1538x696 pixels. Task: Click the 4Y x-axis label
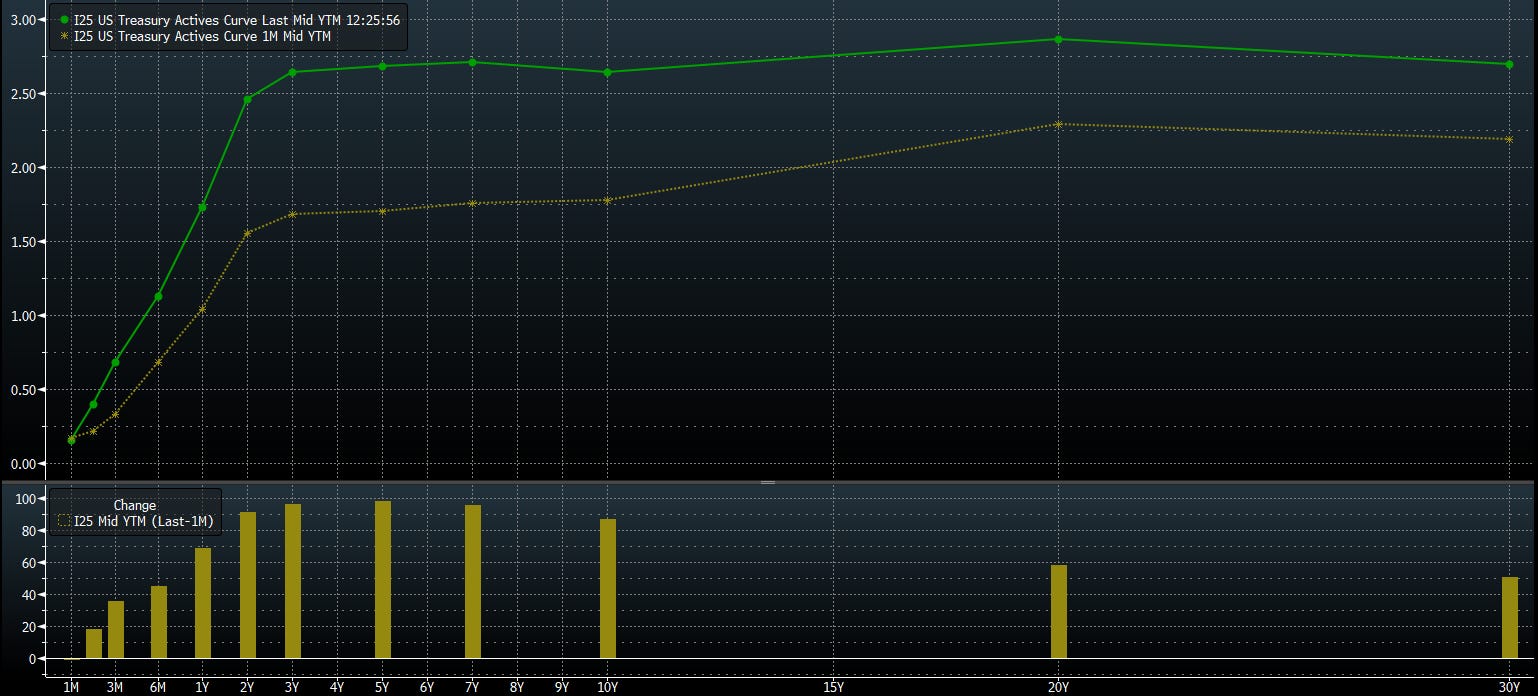pyautogui.click(x=337, y=687)
